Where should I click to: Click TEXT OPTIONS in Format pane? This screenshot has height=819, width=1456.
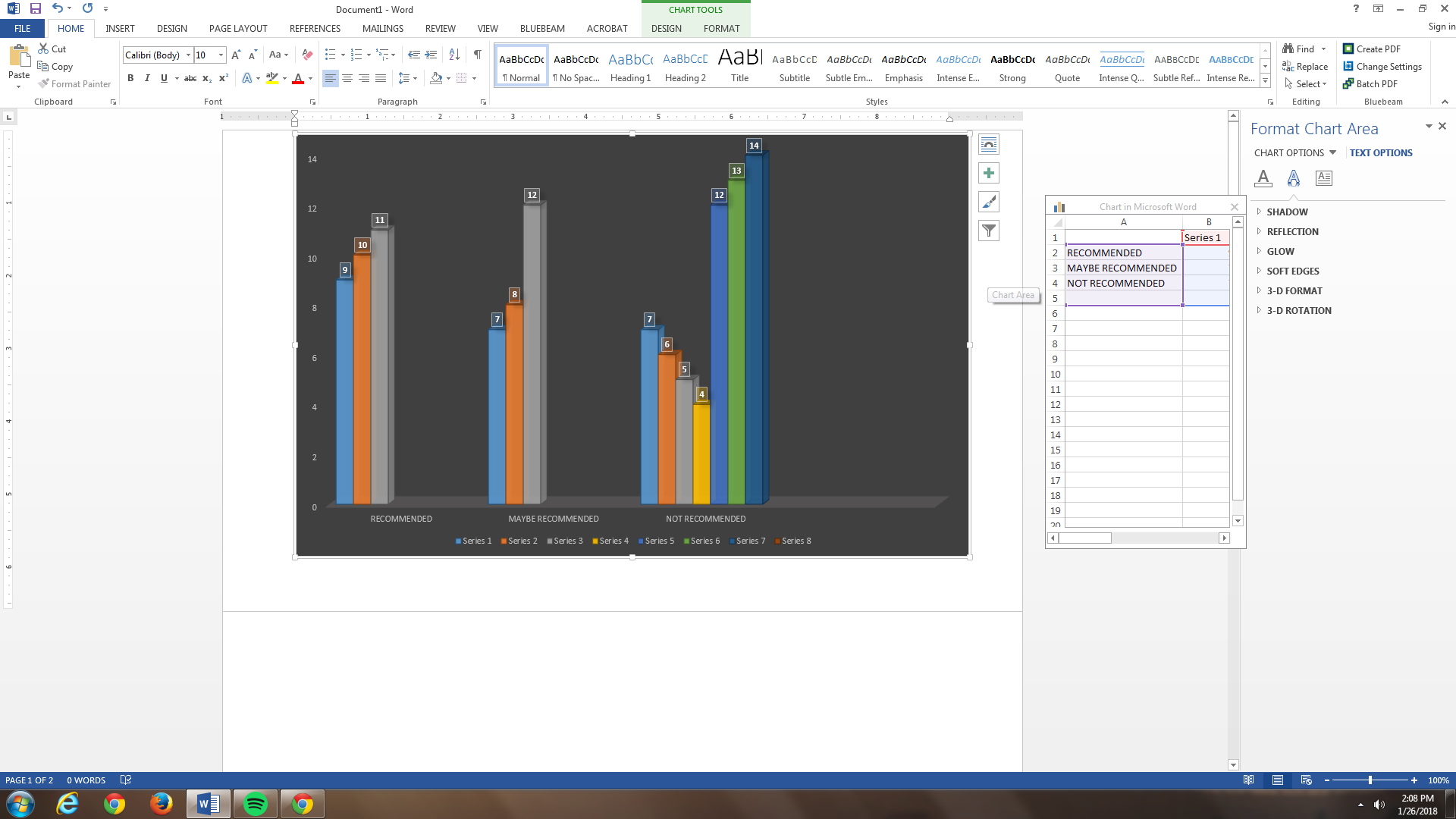coord(1380,153)
